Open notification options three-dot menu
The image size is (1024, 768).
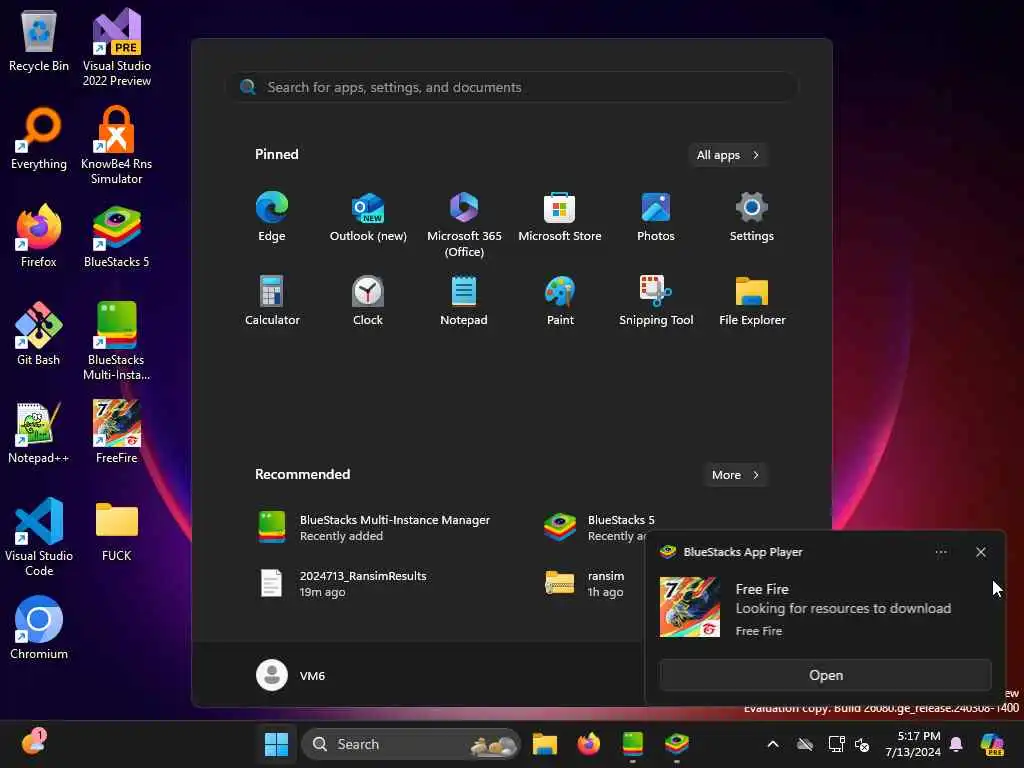[x=941, y=552]
